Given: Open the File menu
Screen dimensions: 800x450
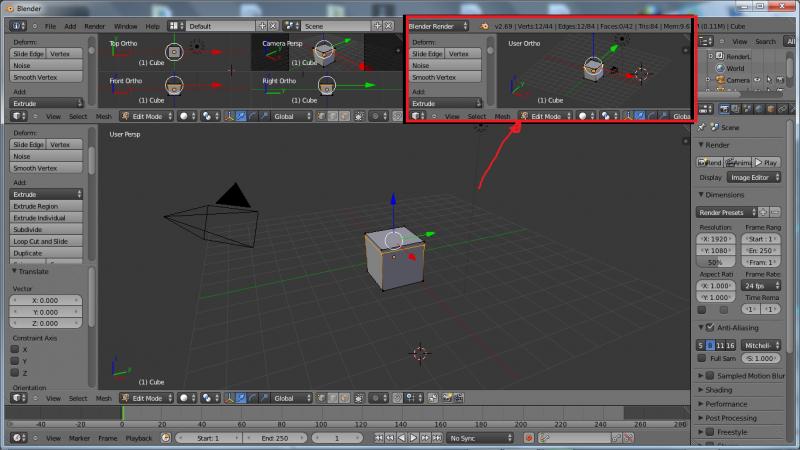Looking at the screenshot, I should (x=50, y=26).
